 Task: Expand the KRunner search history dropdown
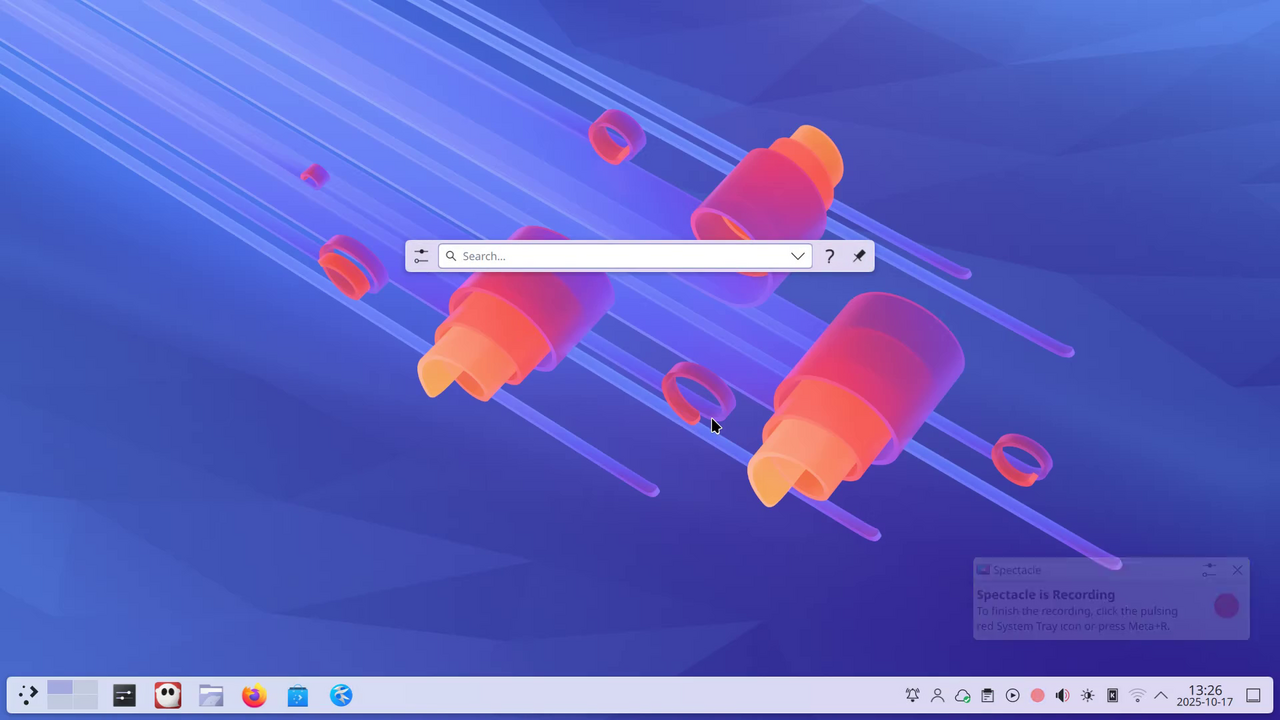click(x=797, y=256)
